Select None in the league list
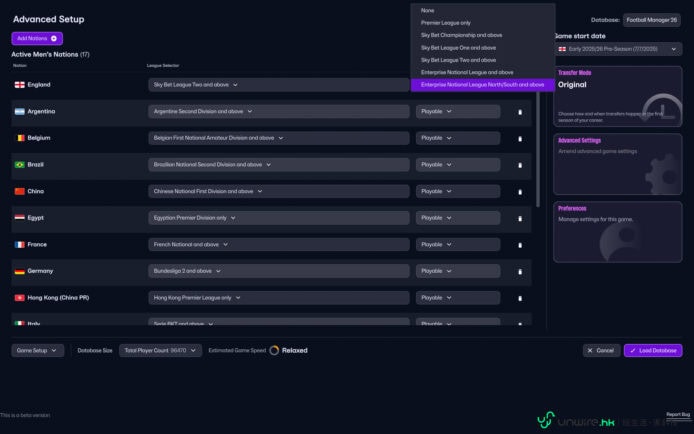This screenshot has height=434, width=694. [x=482, y=10]
